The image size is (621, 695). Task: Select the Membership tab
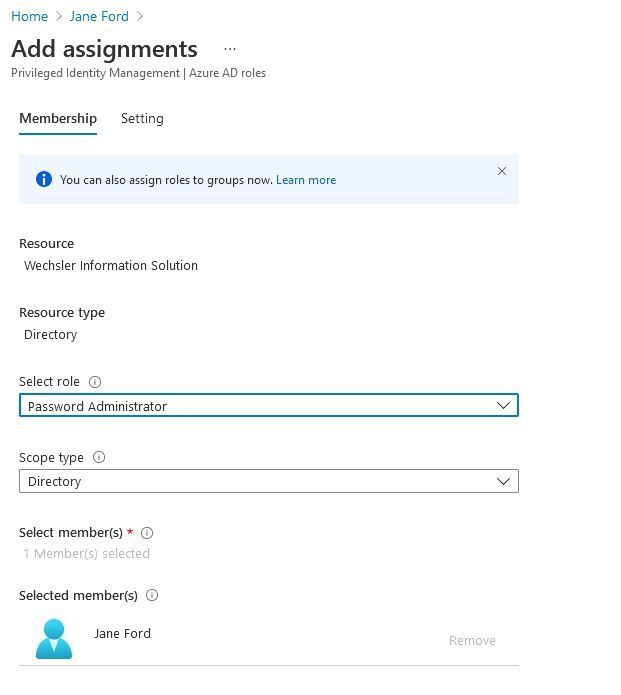pos(58,118)
